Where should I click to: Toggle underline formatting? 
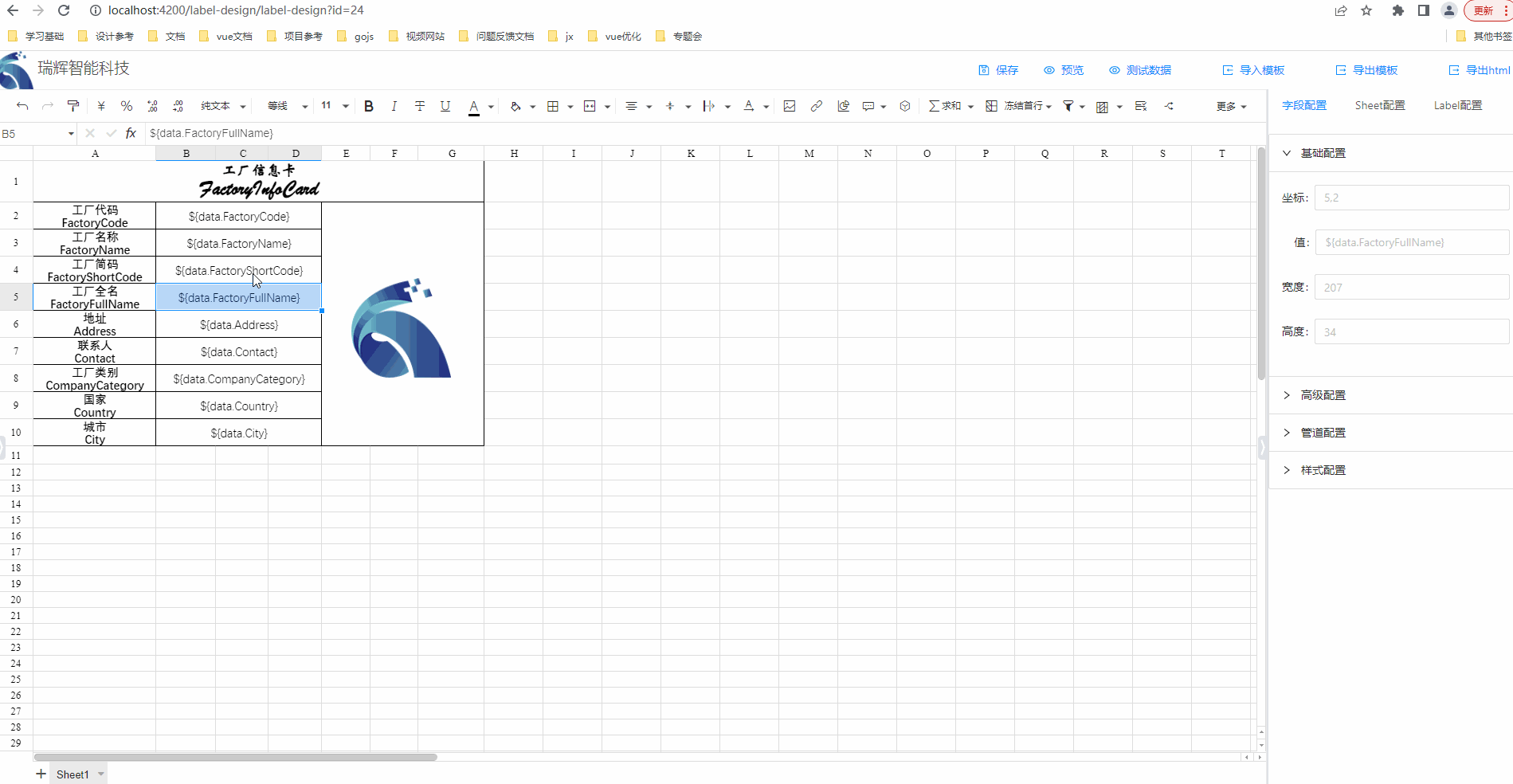click(445, 106)
